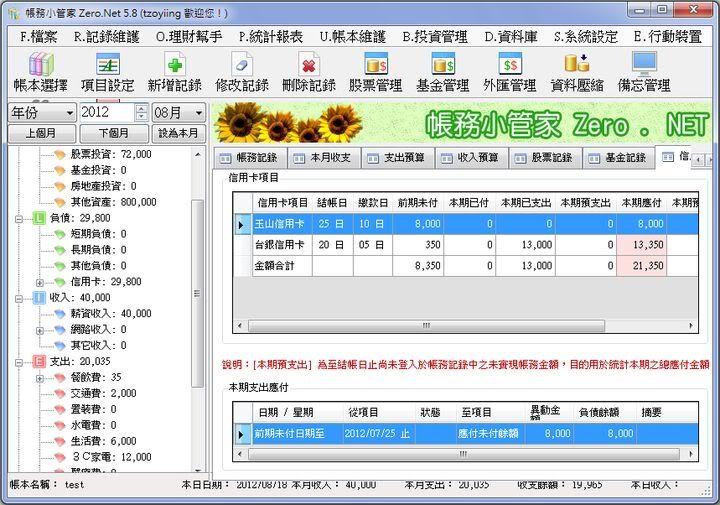Open B.投資管理 menu
The height and width of the screenshot is (505, 720).
tap(435, 37)
